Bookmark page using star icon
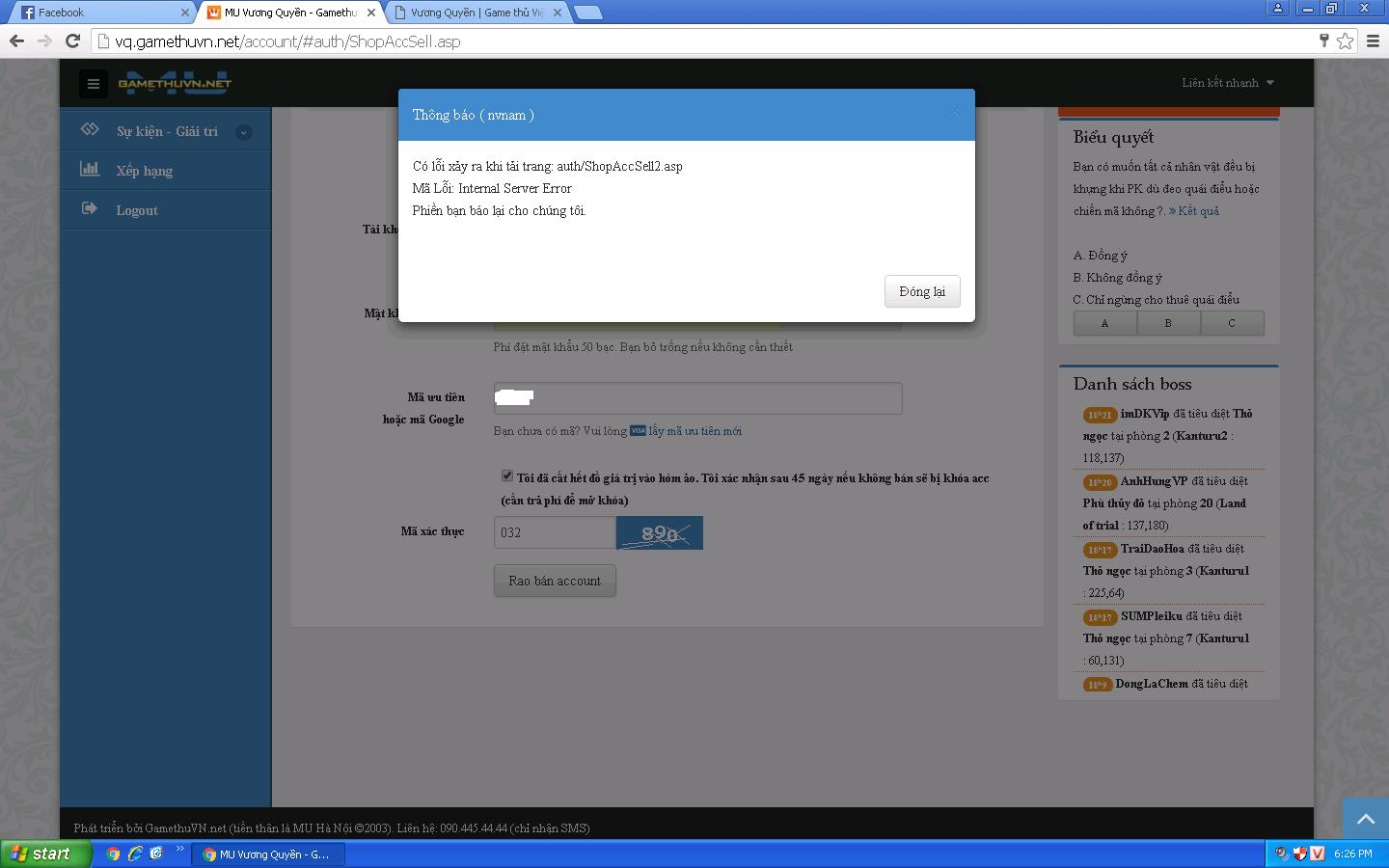Screen dimensions: 1389x868 click(1345, 41)
